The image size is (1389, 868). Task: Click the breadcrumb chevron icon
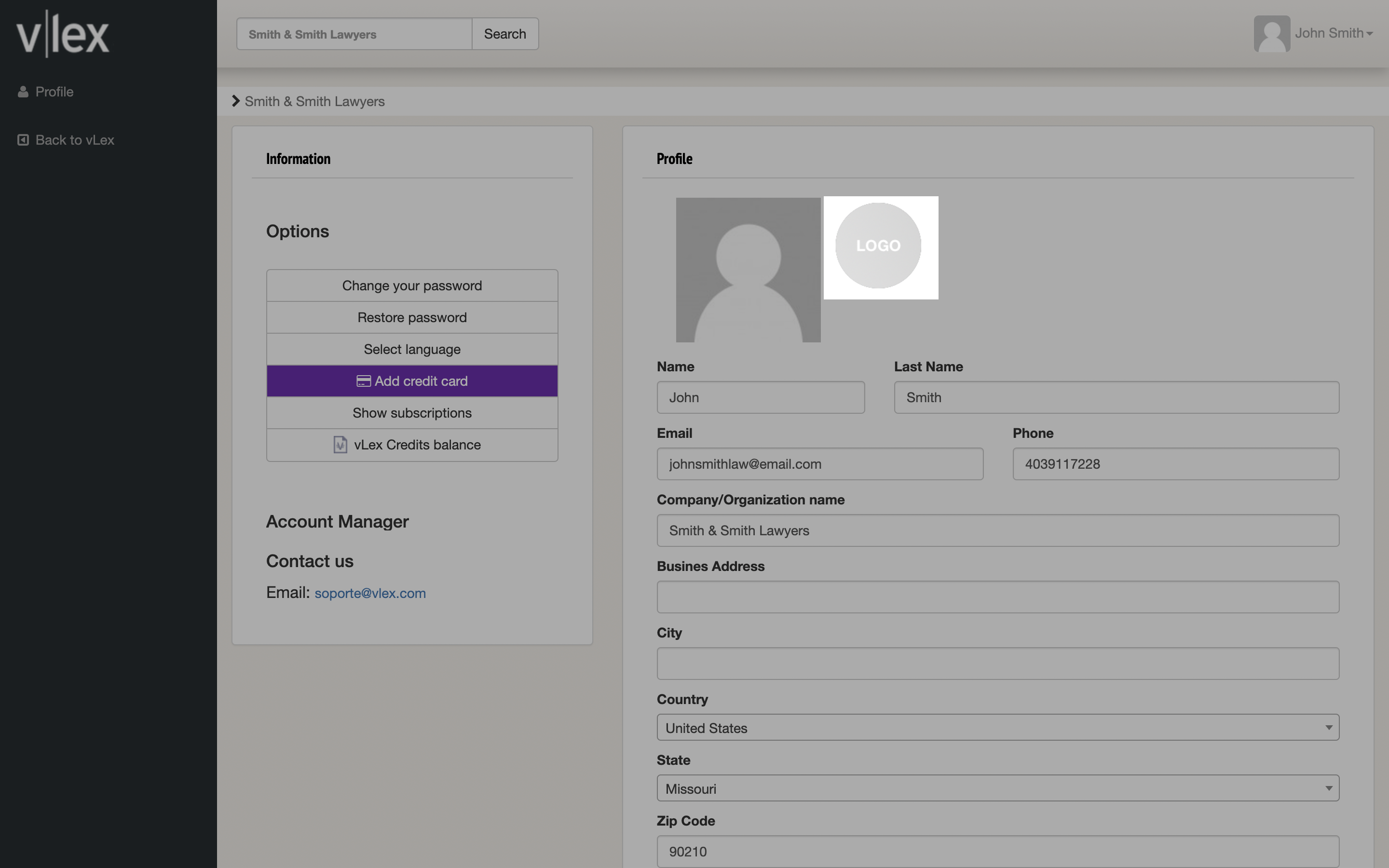[x=235, y=101]
